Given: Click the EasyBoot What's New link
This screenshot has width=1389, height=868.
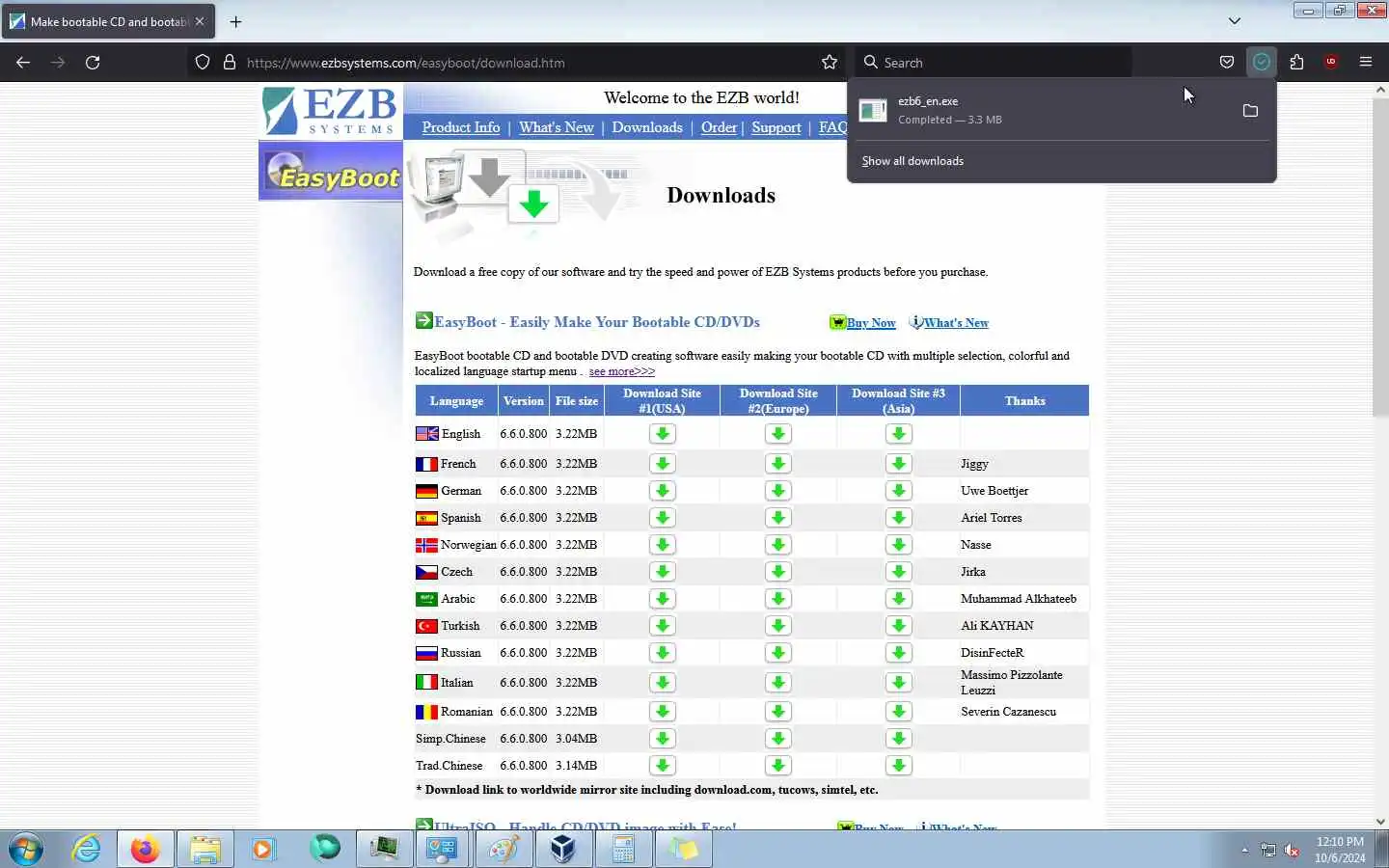Looking at the screenshot, I should (956, 323).
